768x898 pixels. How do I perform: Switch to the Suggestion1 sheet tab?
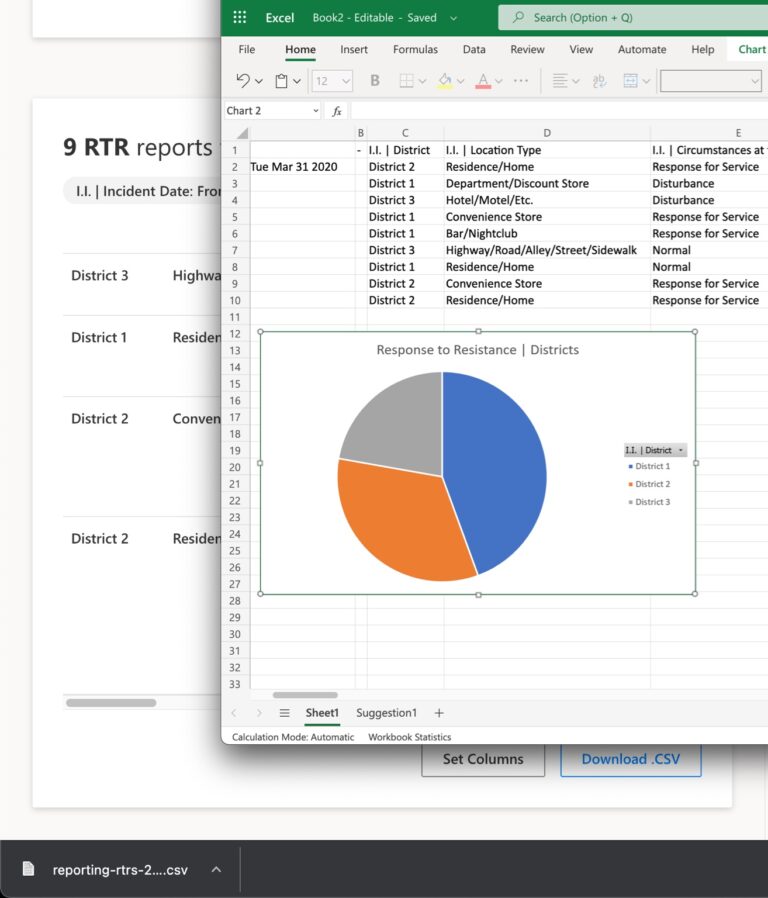coord(386,713)
